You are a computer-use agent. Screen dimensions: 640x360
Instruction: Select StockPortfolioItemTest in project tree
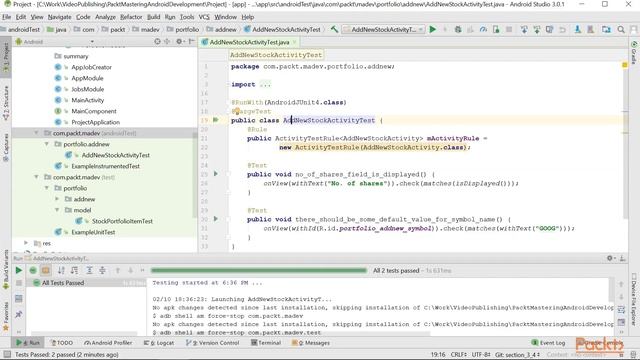(122, 221)
